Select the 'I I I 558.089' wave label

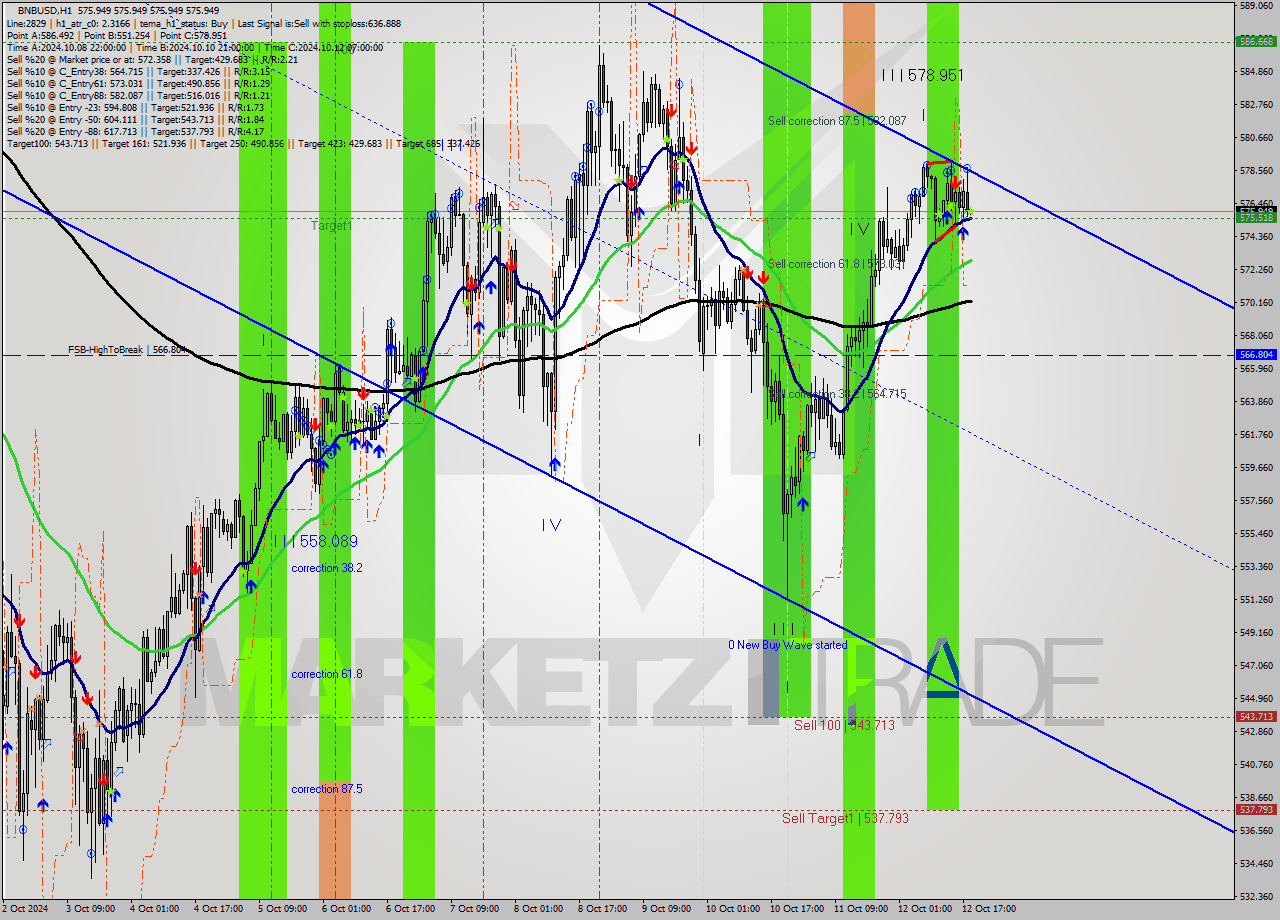tap(317, 541)
